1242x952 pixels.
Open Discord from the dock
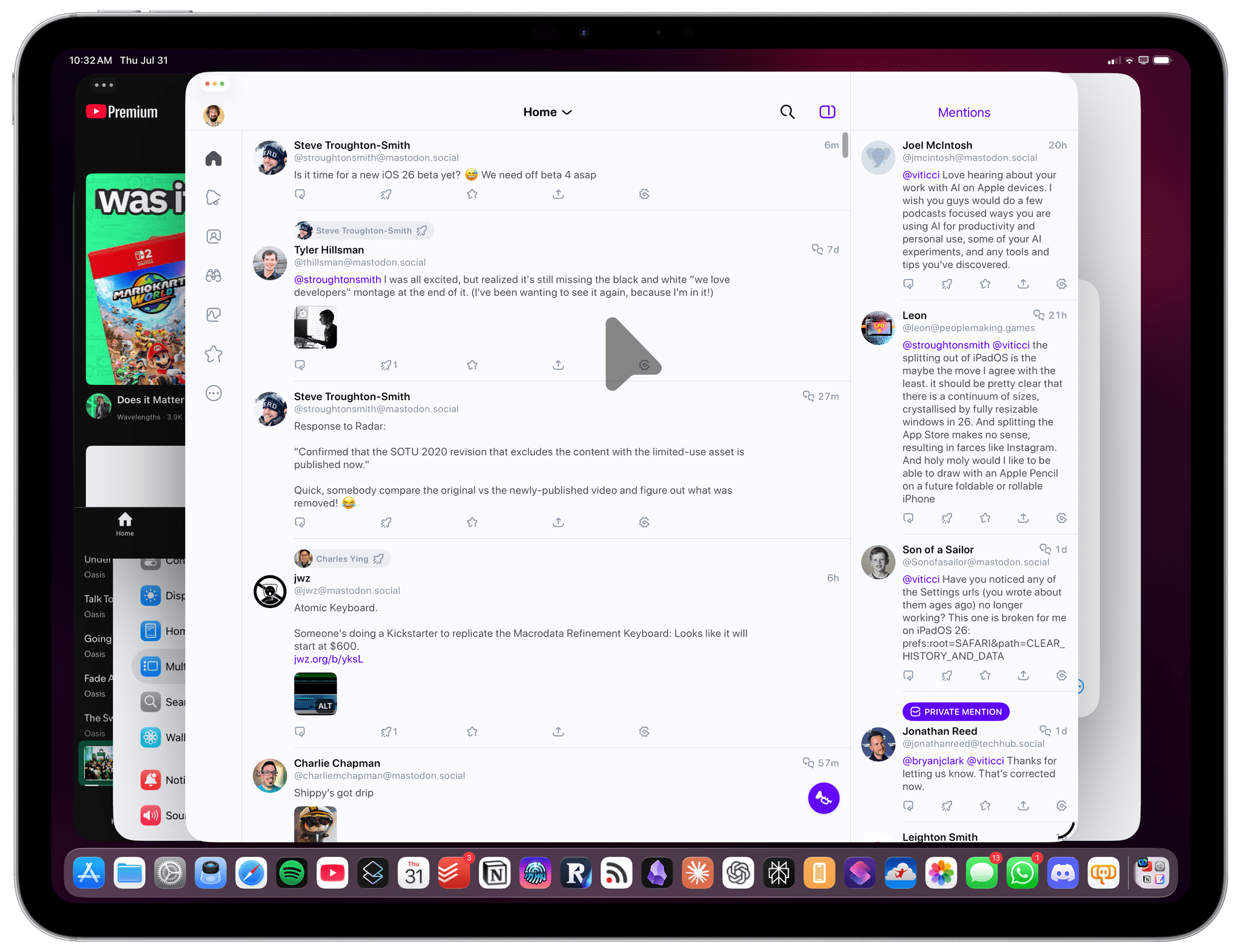pyautogui.click(x=1063, y=873)
